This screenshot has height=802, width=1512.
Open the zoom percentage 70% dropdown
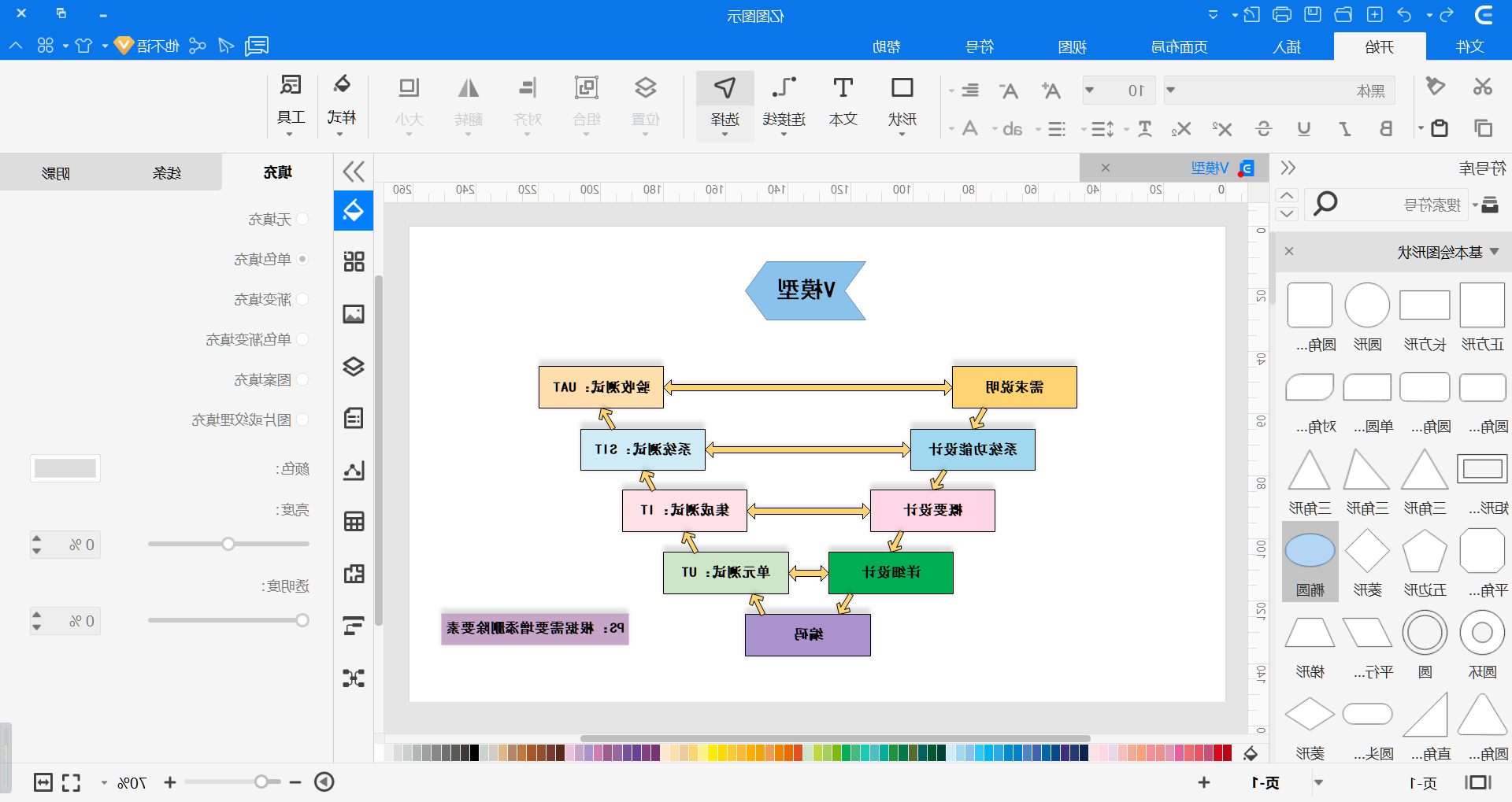click(x=104, y=782)
